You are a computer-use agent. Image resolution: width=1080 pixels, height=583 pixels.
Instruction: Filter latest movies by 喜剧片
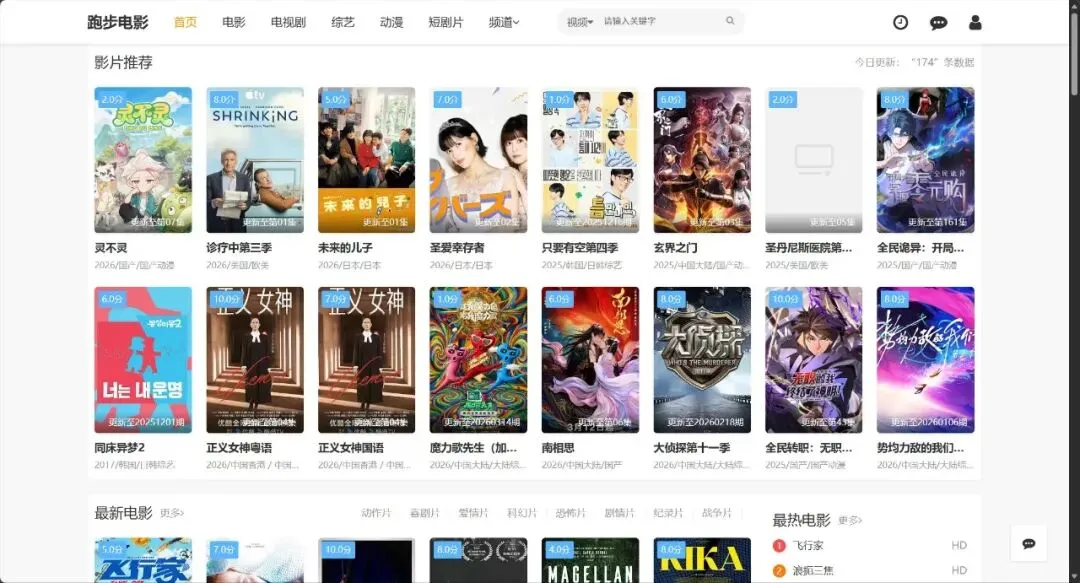point(424,513)
